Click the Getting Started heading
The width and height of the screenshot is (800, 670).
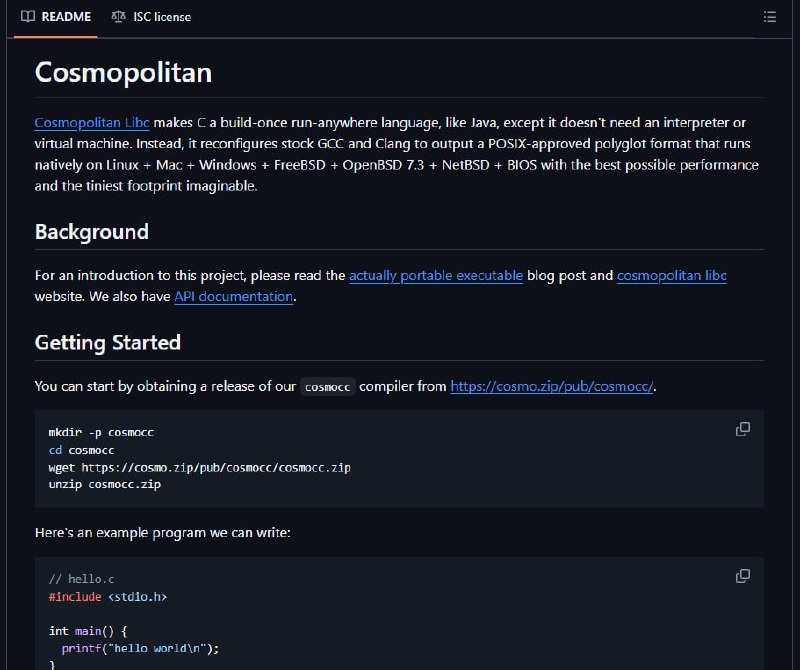point(108,342)
